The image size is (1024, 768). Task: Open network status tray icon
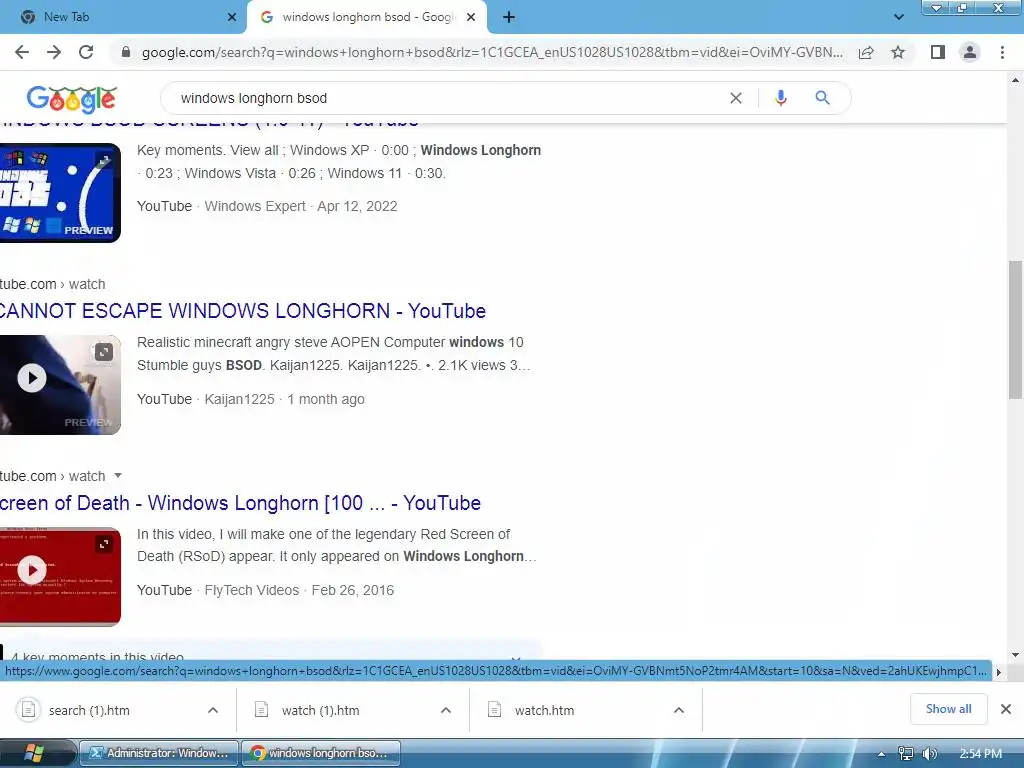tap(906, 754)
